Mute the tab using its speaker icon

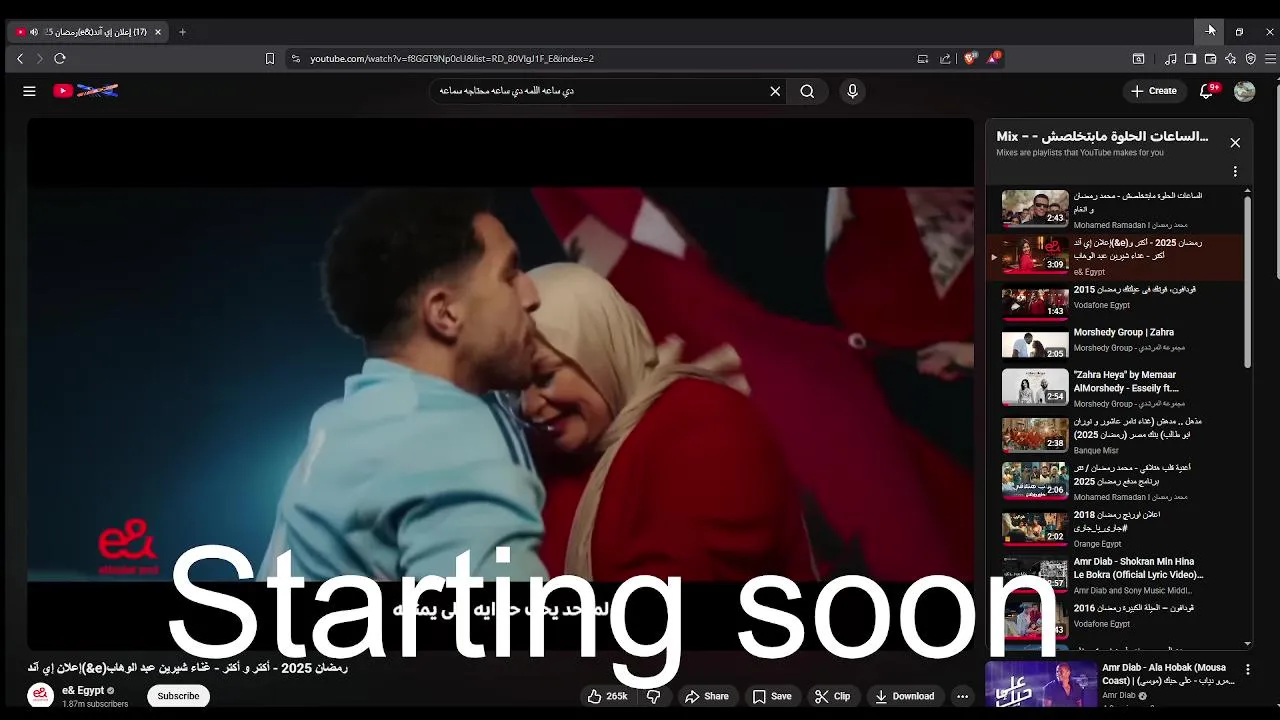[x=34, y=32]
